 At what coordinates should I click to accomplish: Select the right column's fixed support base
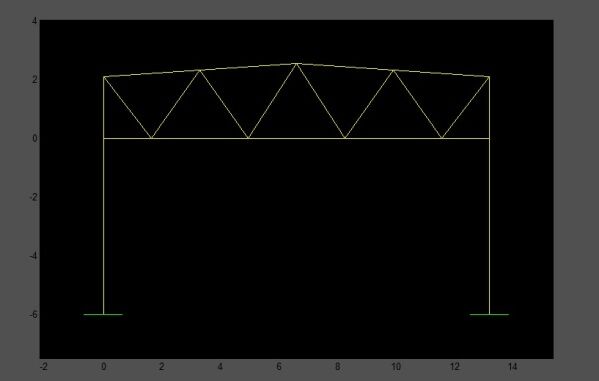489,315
